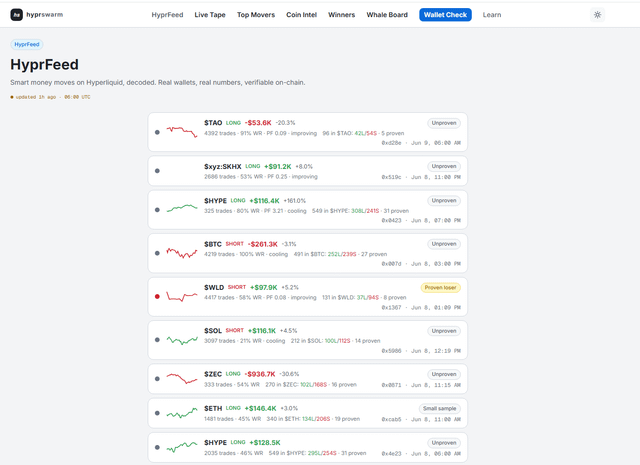
Task: Click the Small sample badge on $ETH
Action: [440, 408]
